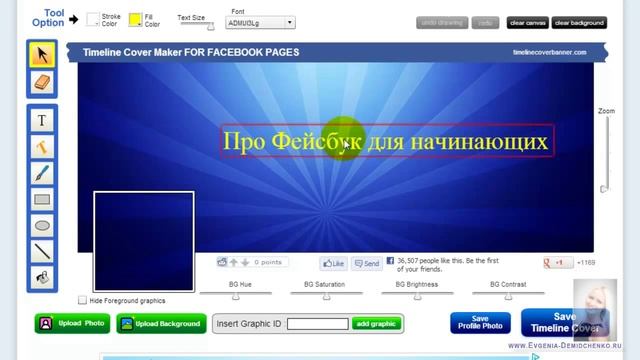Click the profile photo placeholder square
Viewport: 640px width, 360px height.
144,241
